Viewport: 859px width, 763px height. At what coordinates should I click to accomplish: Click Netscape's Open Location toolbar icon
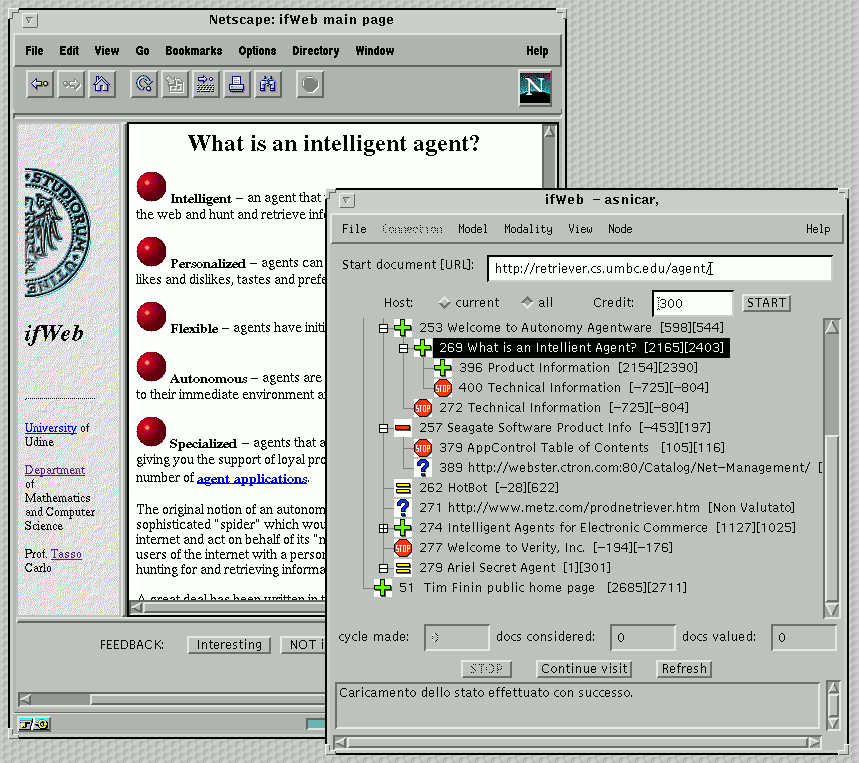pos(206,84)
